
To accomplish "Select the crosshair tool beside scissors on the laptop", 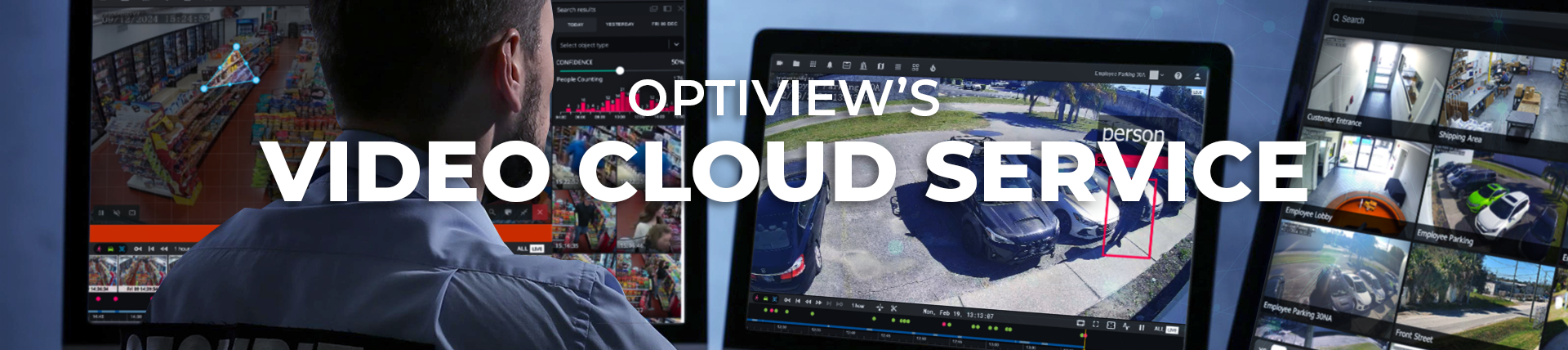I will pyautogui.click(x=880, y=307).
